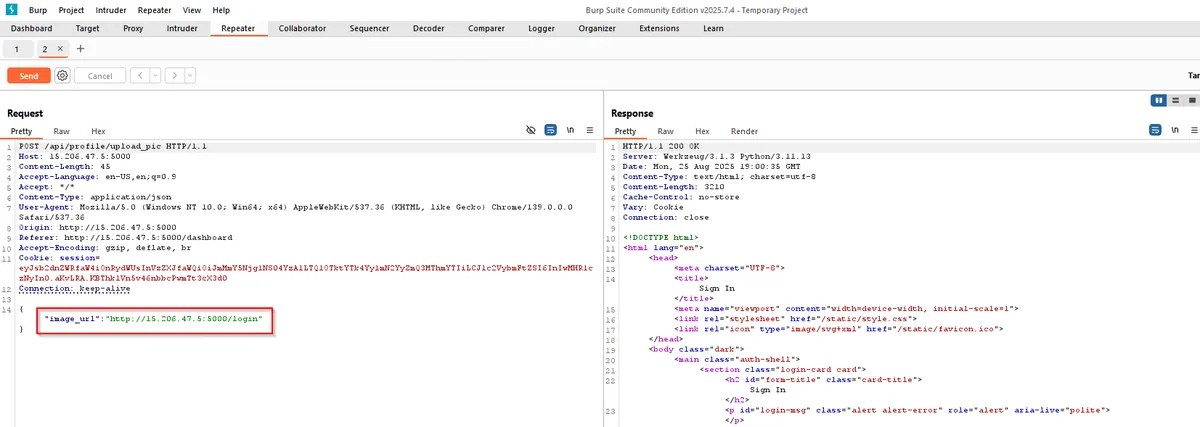Open the Intruder menu in menu bar
Image resolution: width=1200 pixels, height=427 pixels.
tap(111, 9)
